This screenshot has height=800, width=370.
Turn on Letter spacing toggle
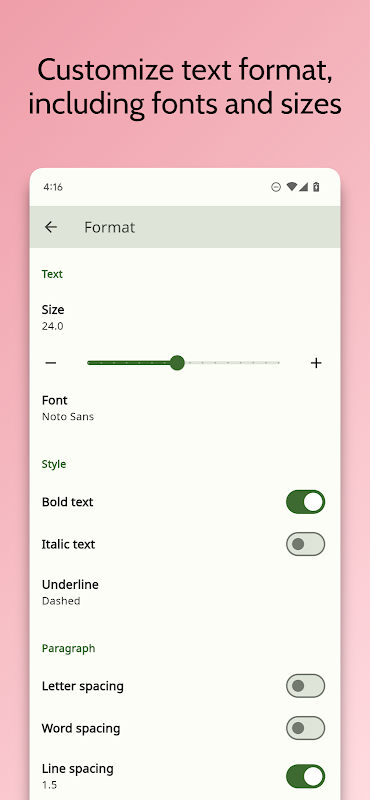point(305,686)
